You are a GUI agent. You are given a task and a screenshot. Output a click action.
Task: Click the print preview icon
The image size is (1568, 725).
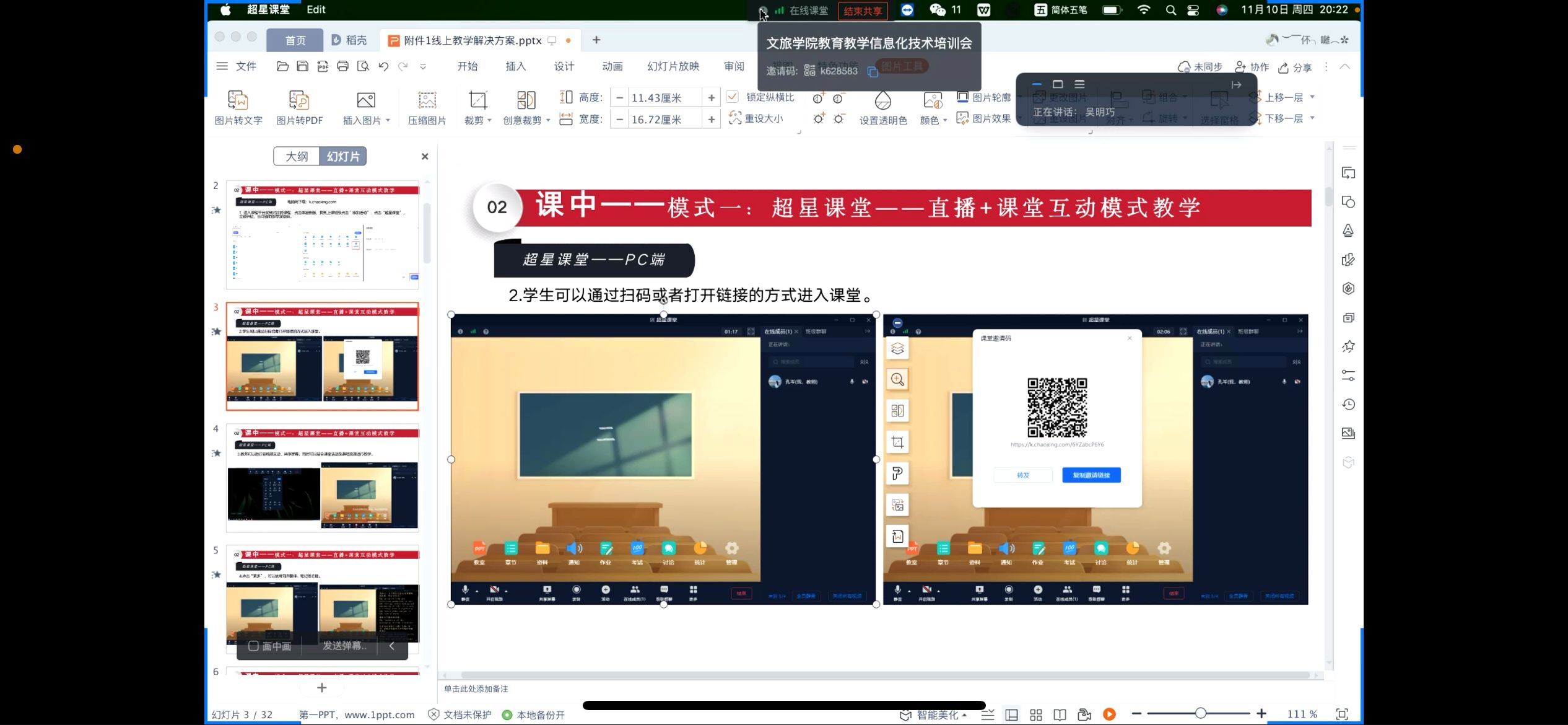point(363,66)
